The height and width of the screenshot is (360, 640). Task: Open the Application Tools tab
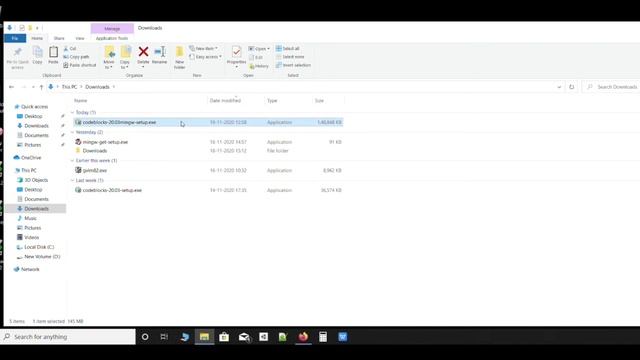(x=112, y=38)
